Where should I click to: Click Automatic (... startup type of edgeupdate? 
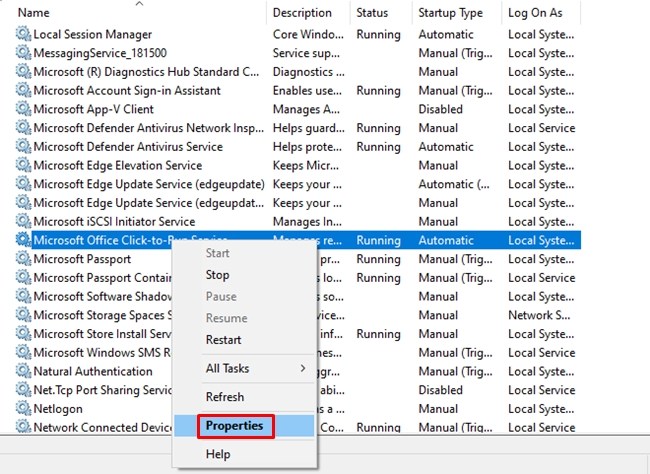(x=454, y=184)
